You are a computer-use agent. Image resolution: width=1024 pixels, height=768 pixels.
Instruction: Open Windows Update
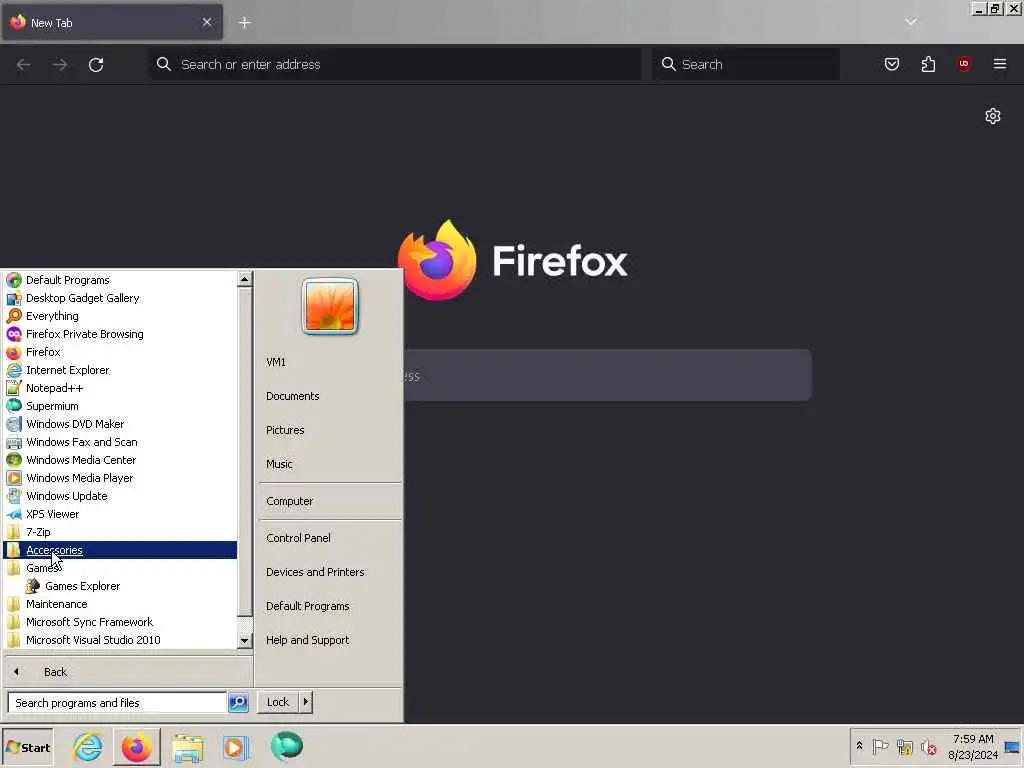click(121, 496)
